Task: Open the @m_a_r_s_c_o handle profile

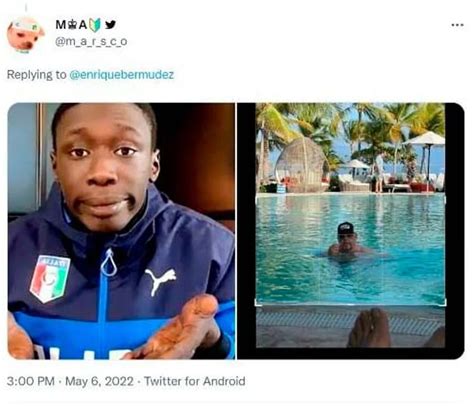Action: pos(91,42)
